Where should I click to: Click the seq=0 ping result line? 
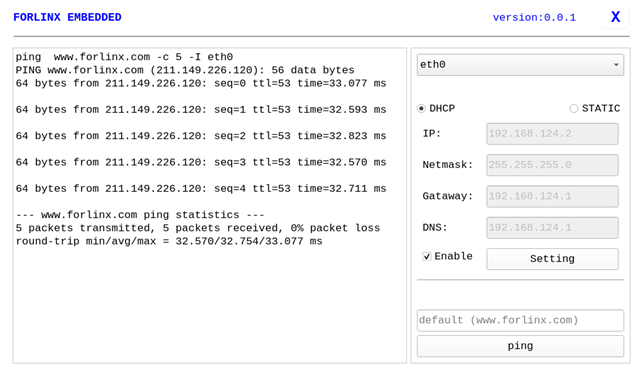(201, 83)
